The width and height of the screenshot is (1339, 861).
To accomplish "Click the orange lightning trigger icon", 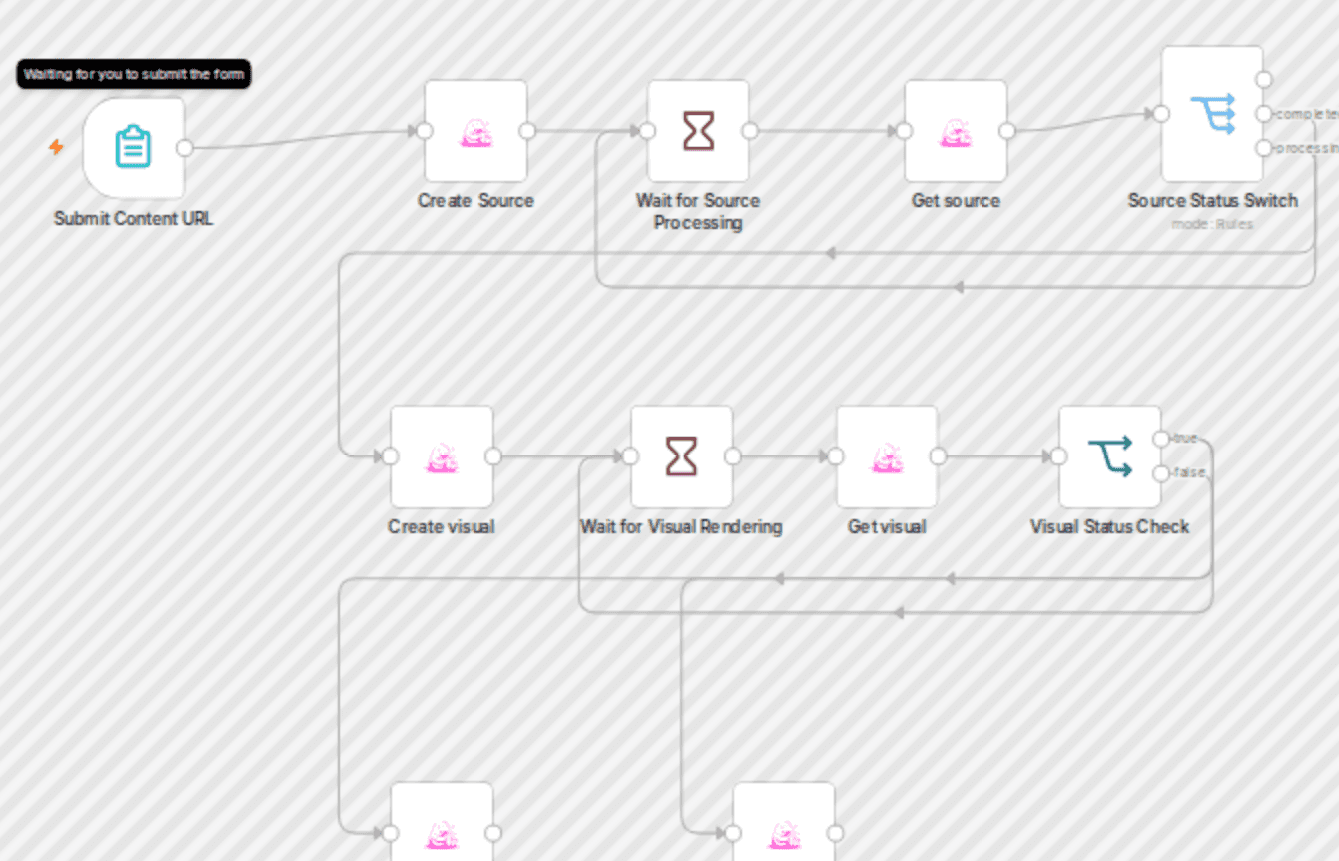I will point(57,148).
